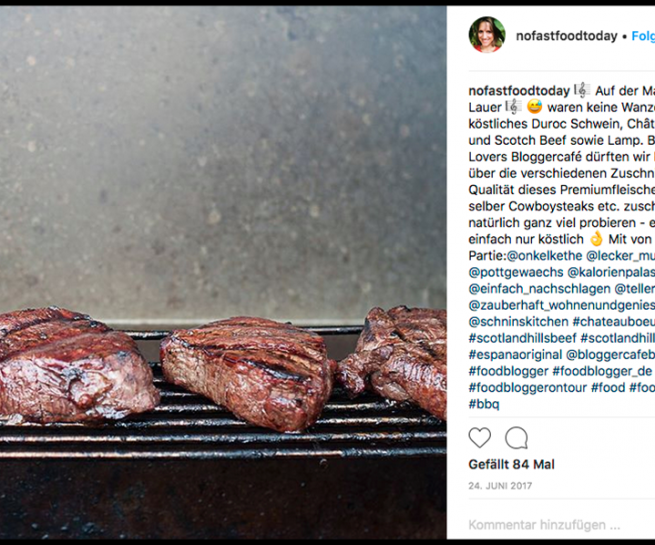Like the post with the heart icon

[480, 438]
